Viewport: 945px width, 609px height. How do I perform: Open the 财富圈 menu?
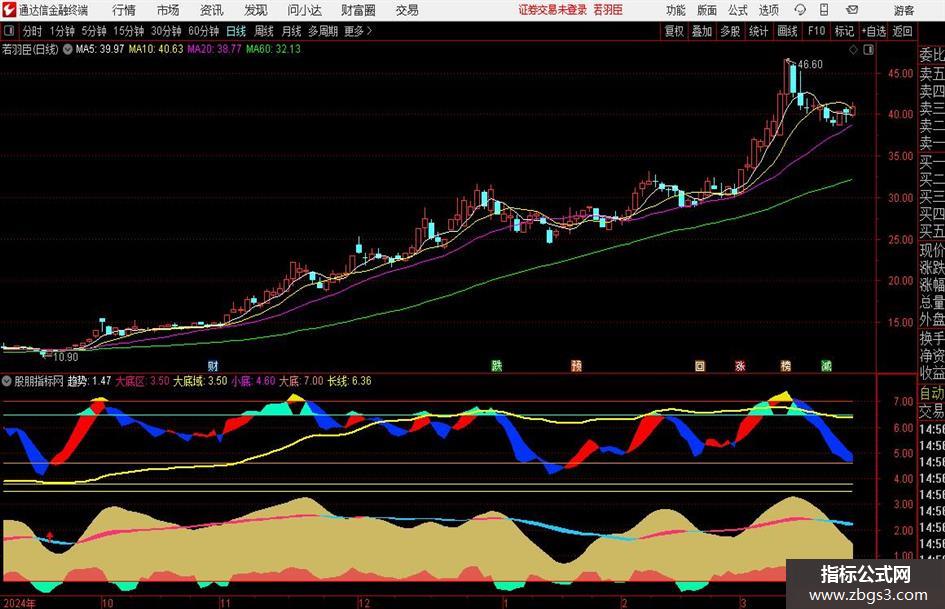pos(358,10)
